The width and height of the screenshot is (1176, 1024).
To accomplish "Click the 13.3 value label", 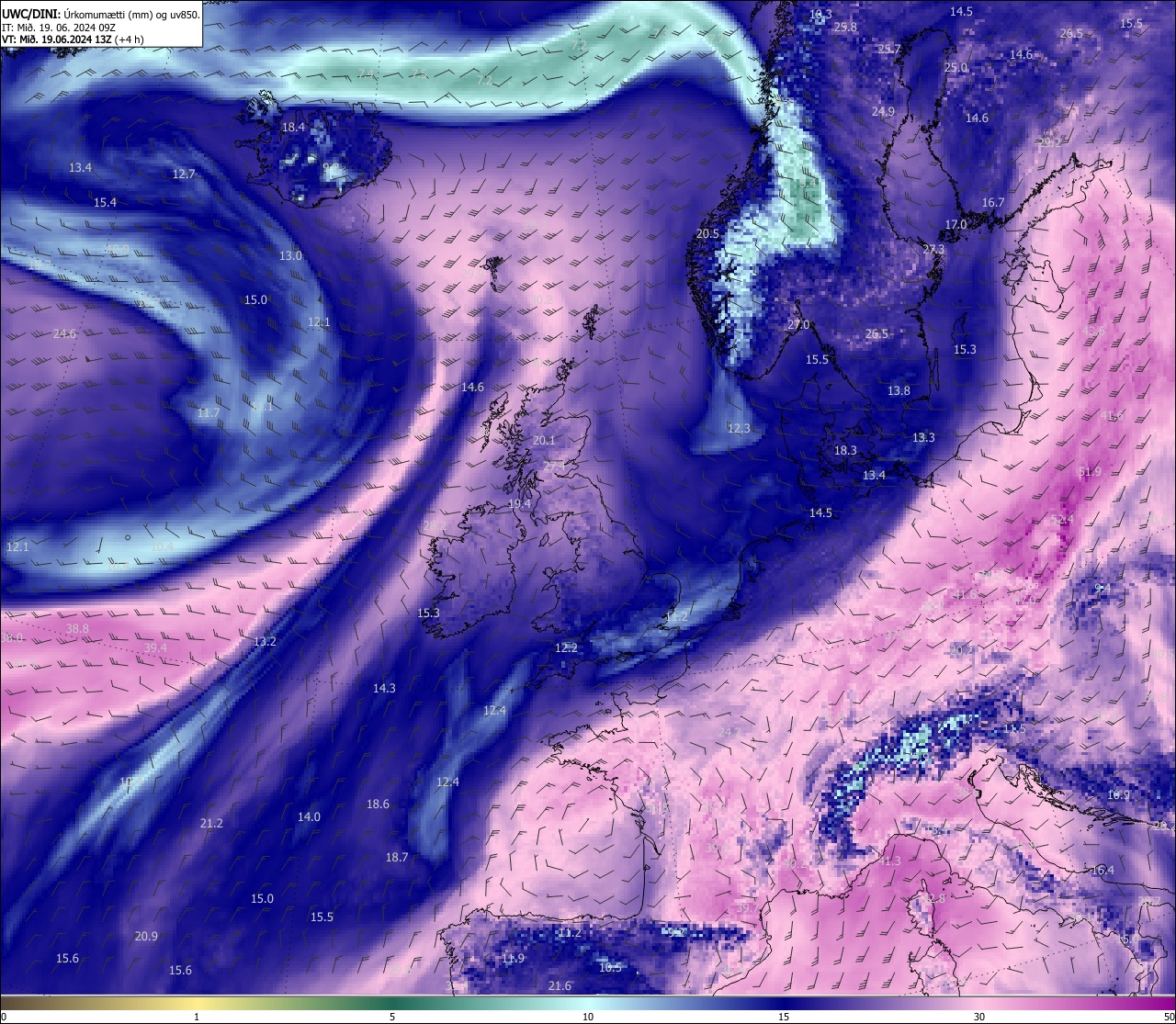I will 923,437.
